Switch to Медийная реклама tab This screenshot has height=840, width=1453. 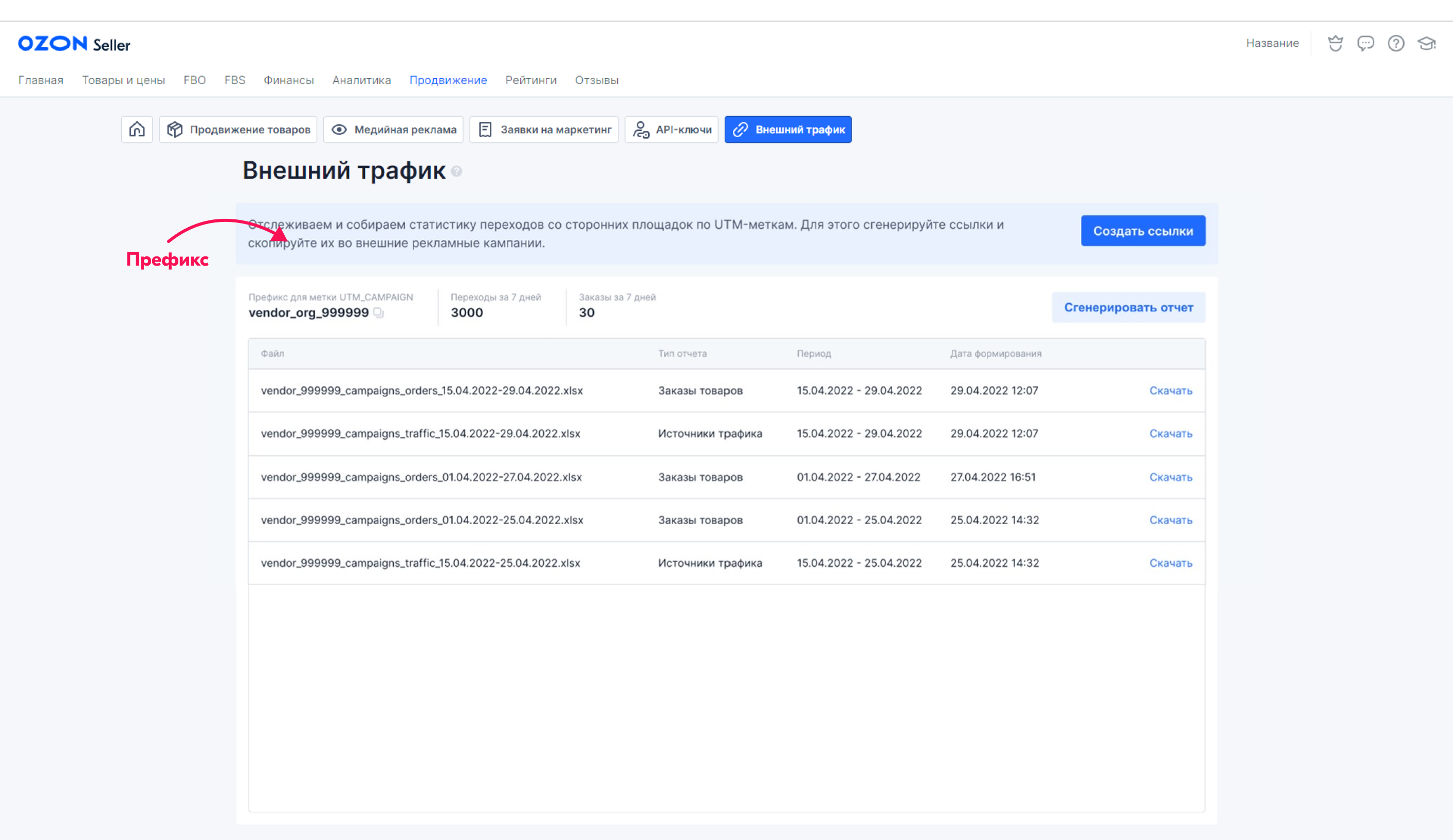[x=393, y=129]
